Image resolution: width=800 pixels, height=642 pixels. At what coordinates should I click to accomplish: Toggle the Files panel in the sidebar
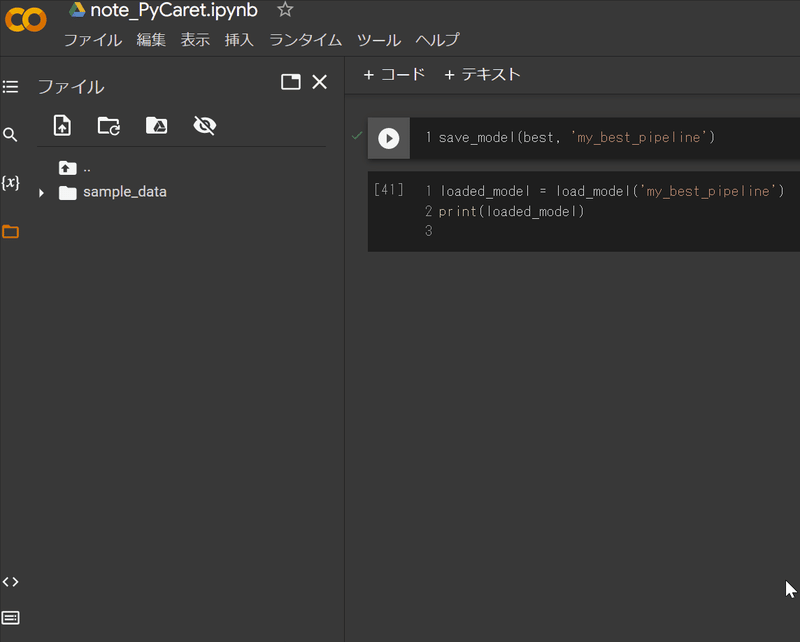pos(10,231)
